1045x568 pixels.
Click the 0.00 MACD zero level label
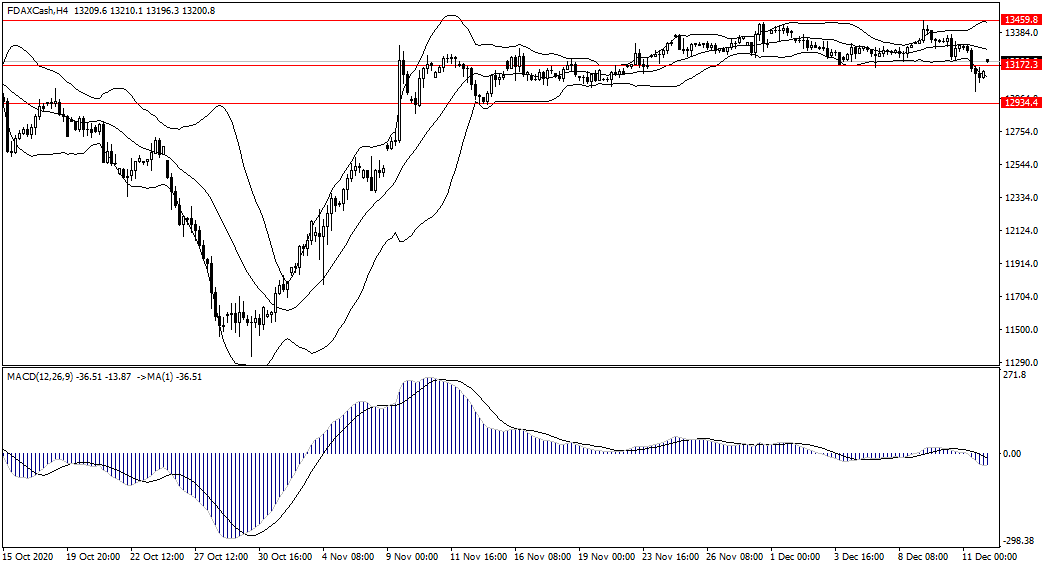(1012, 453)
